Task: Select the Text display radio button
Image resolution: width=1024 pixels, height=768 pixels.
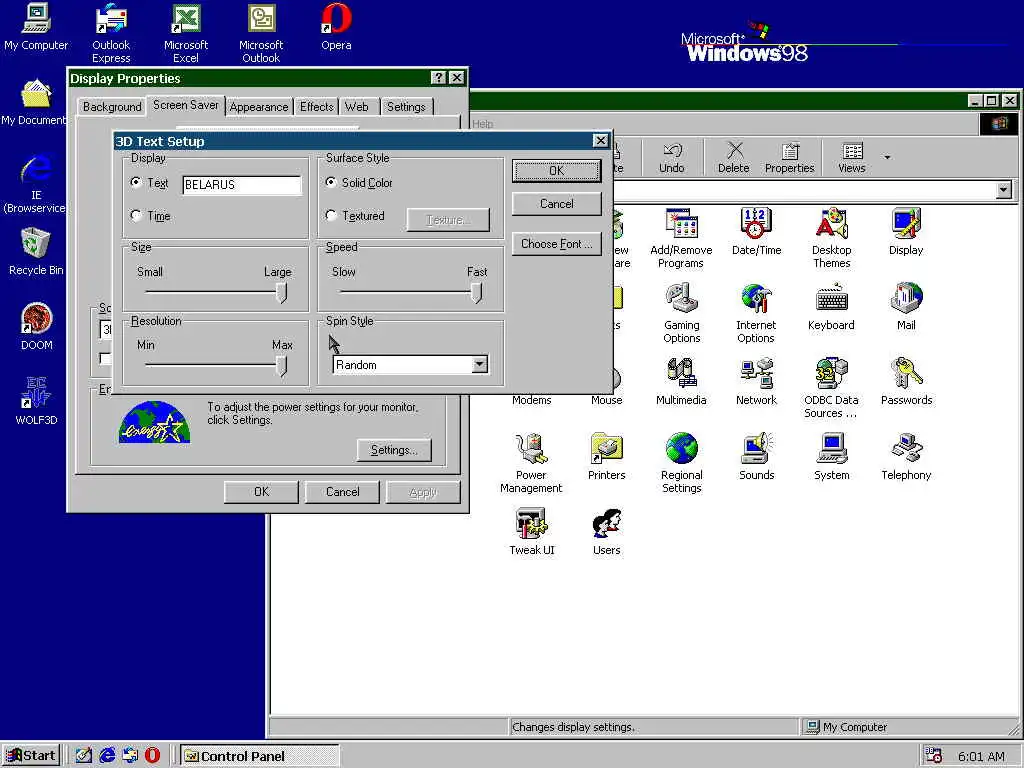Action: point(136,183)
